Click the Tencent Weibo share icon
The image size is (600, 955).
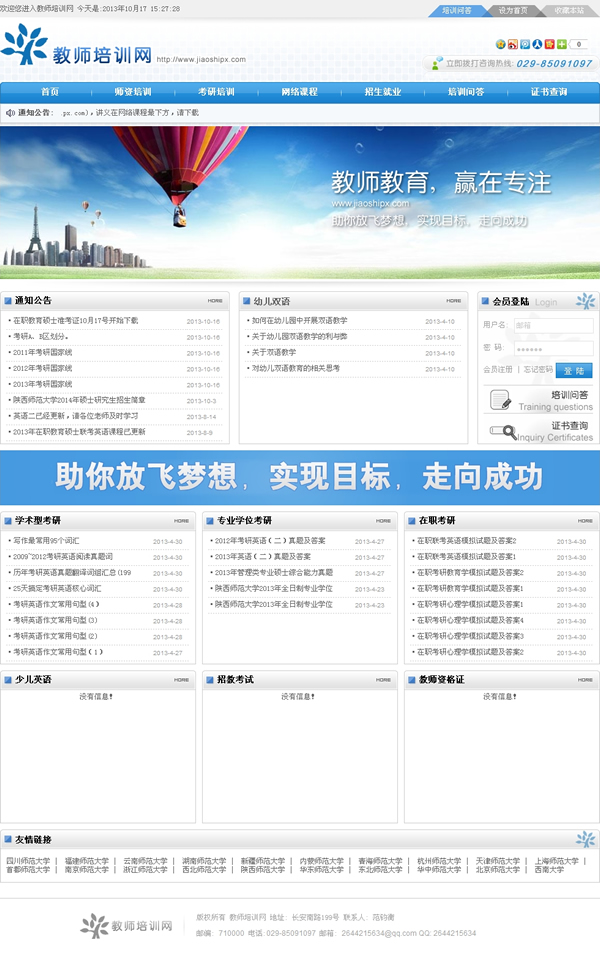(525, 44)
